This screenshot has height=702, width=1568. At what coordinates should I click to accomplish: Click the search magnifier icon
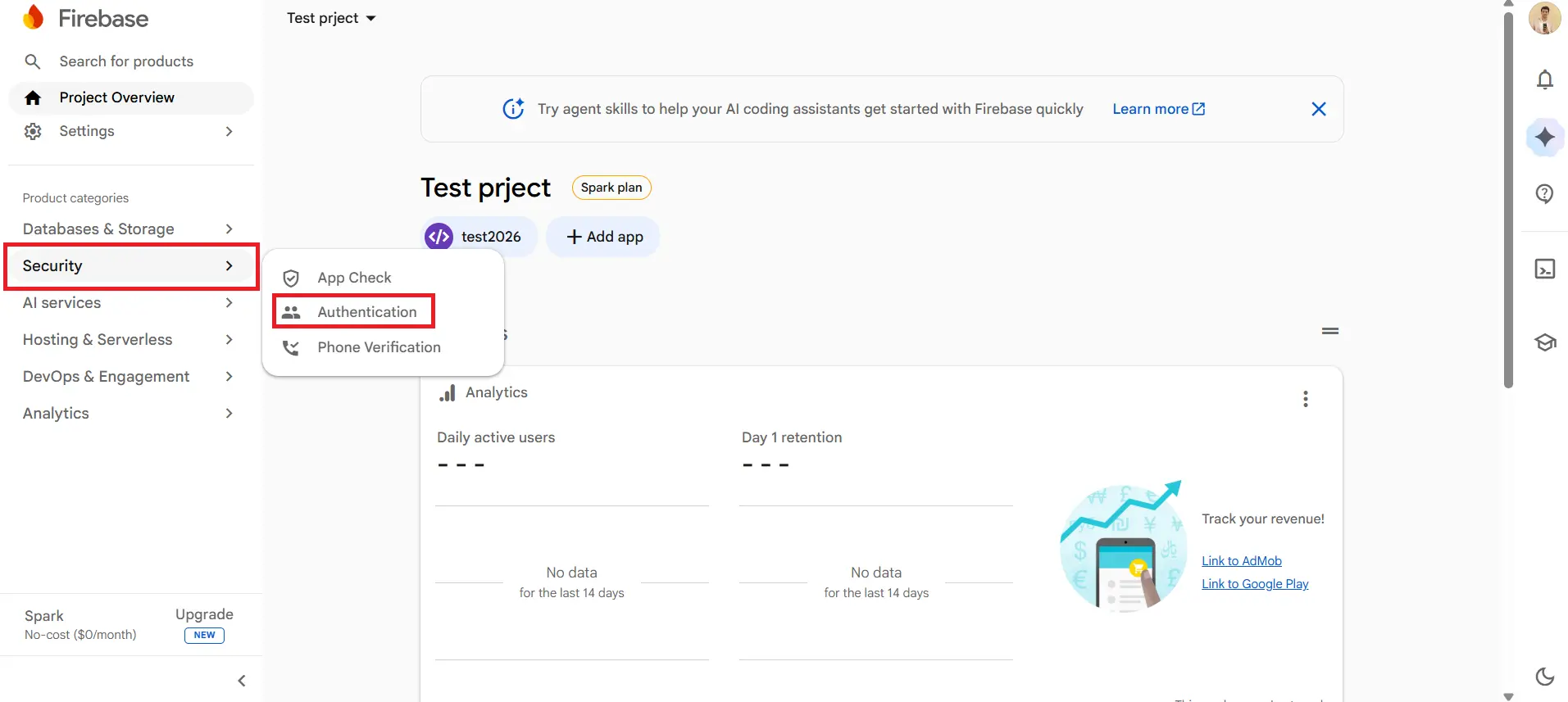click(33, 61)
